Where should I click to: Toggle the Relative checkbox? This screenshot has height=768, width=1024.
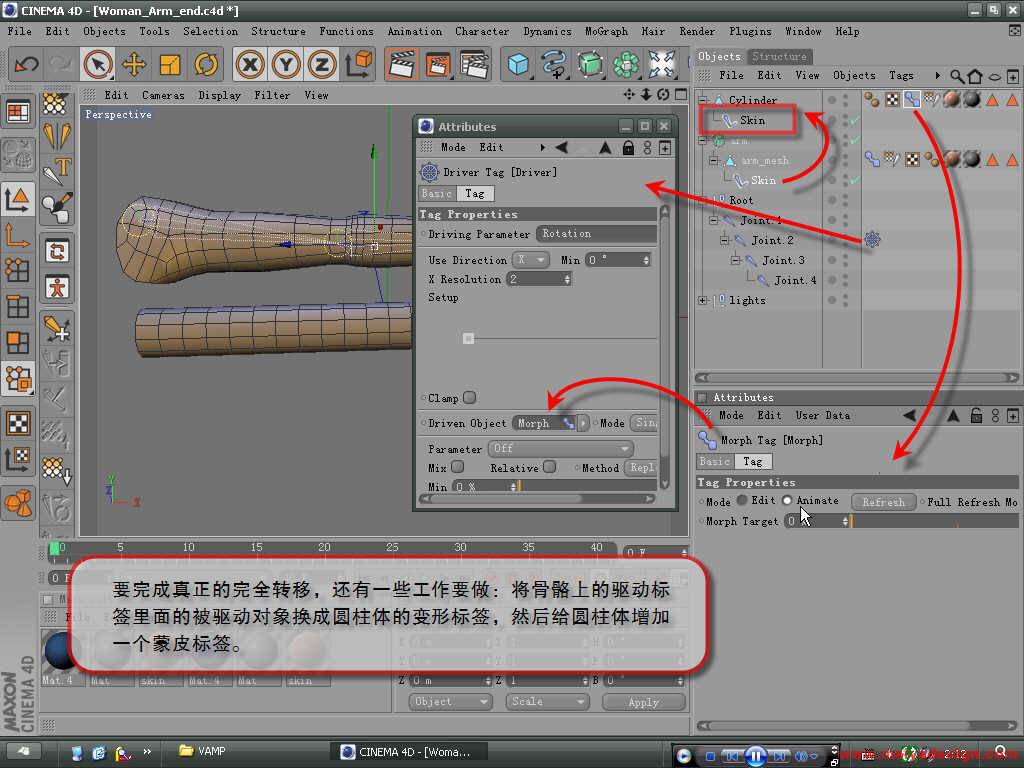point(550,467)
